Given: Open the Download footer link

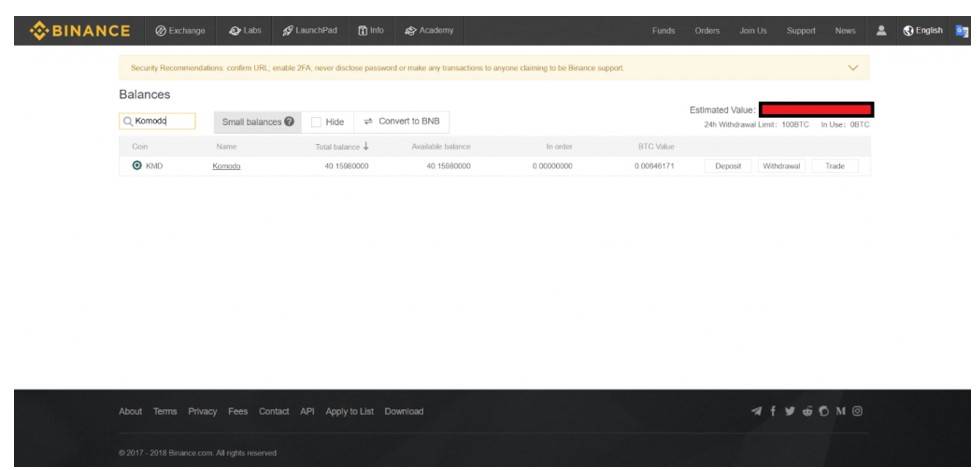Looking at the screenshot, I should (x=404, y=411).
